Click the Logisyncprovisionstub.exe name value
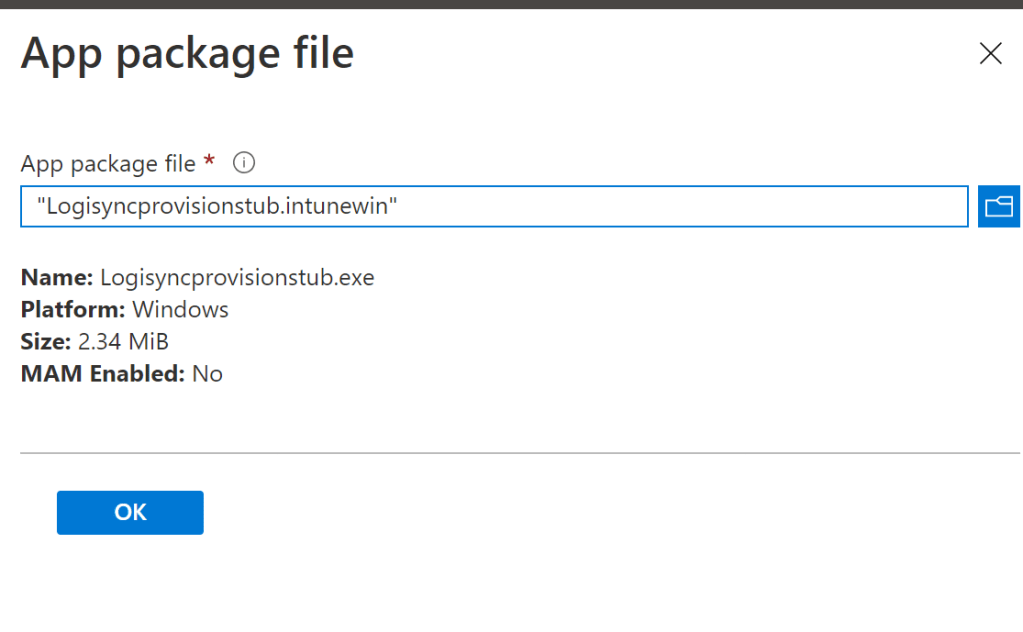 coord(237,277)
